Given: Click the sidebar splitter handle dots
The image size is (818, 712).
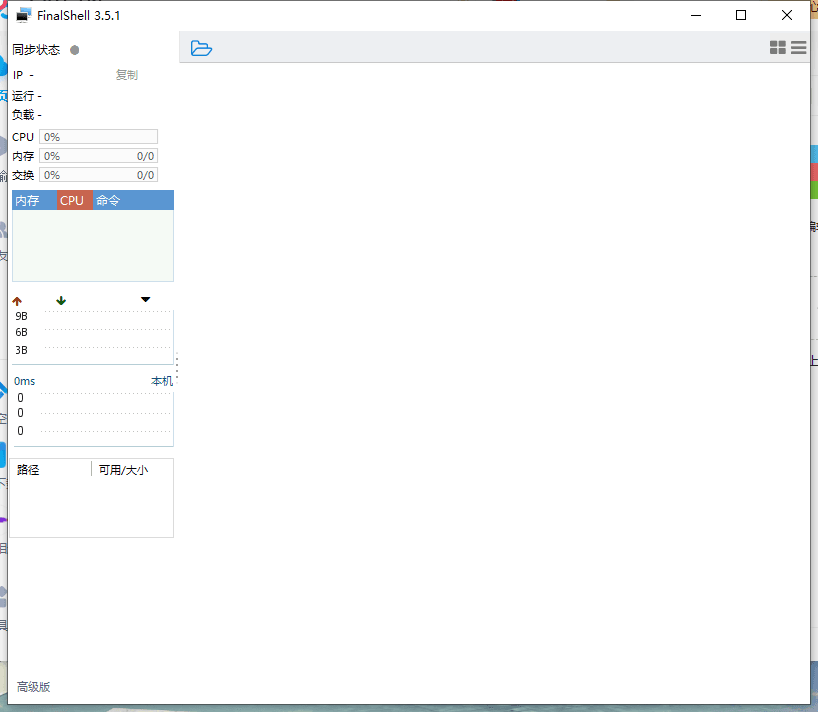Looking at the screenshot, I should (177, 366).
